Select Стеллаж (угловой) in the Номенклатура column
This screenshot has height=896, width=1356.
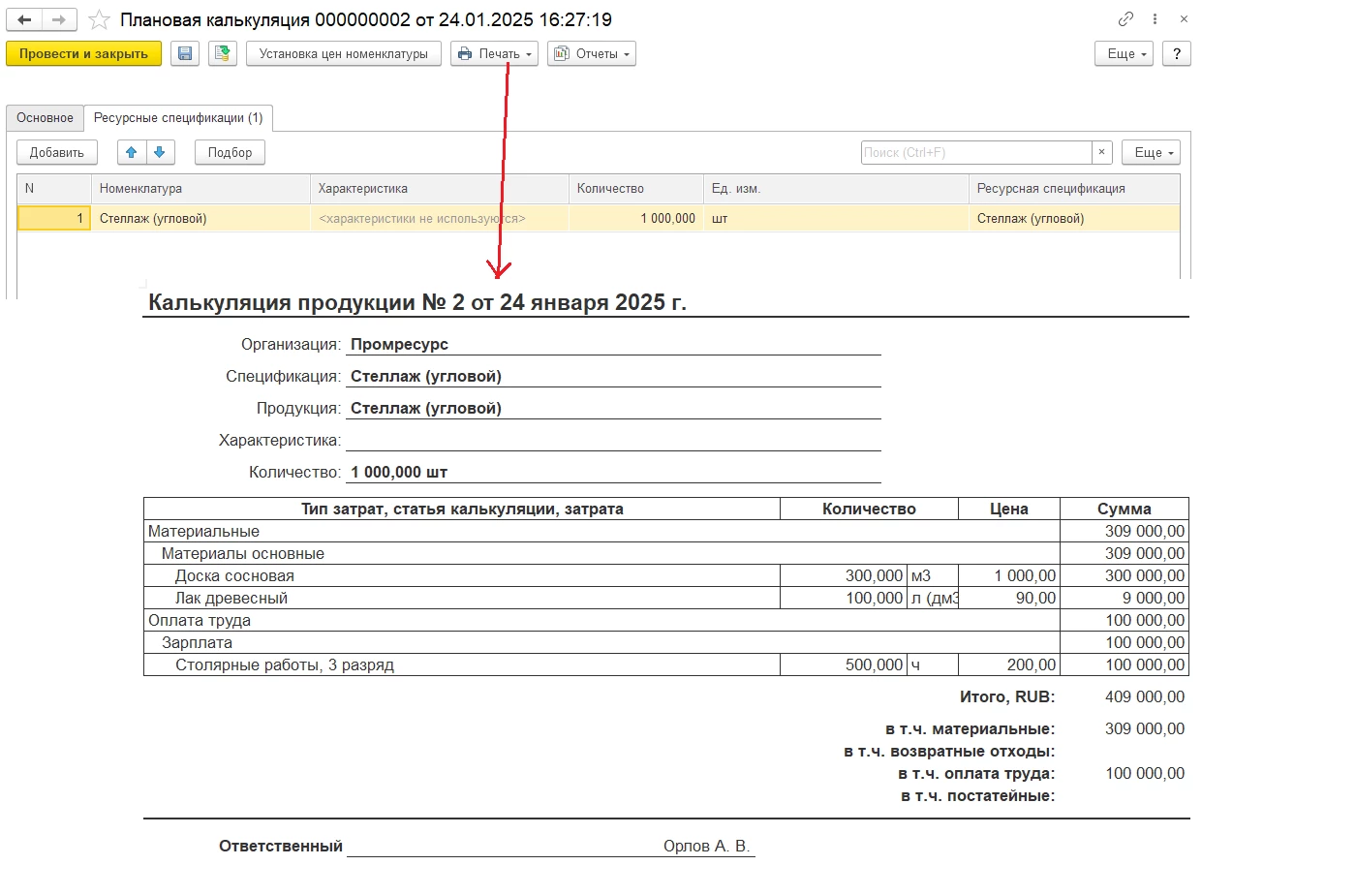point(200,218)
